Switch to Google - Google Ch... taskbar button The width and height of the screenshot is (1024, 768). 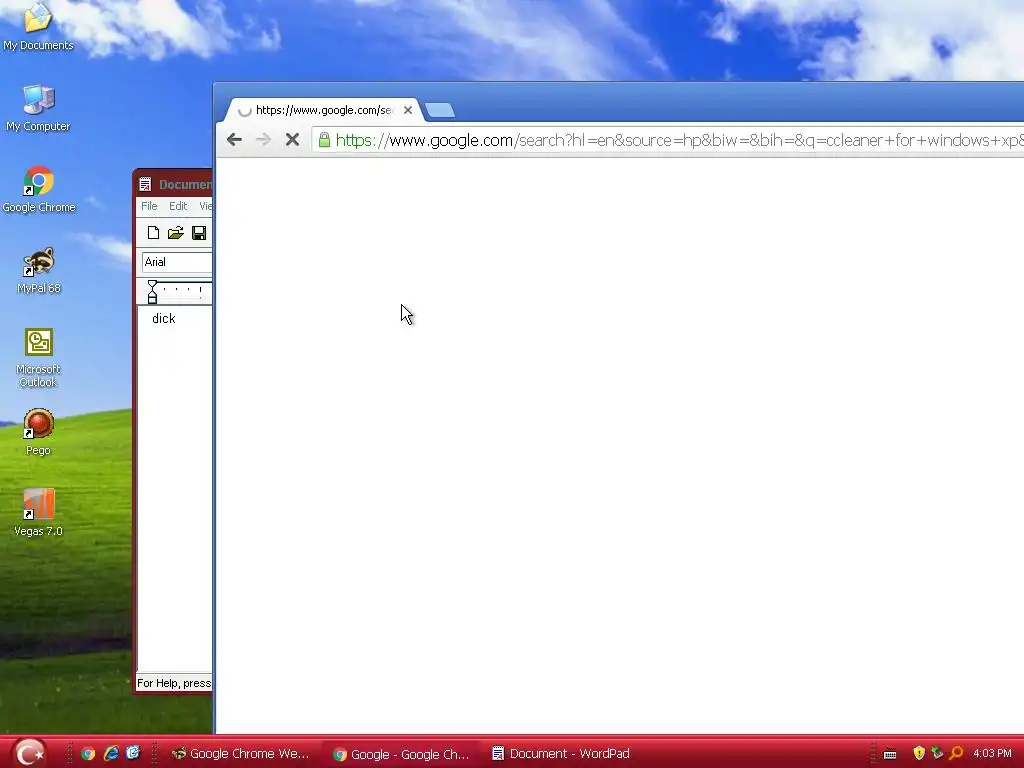tap(401, 754)
